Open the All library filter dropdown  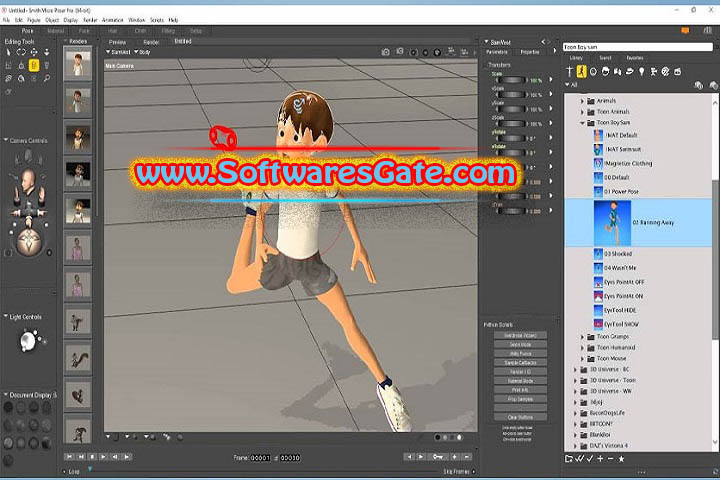point(571,85)
